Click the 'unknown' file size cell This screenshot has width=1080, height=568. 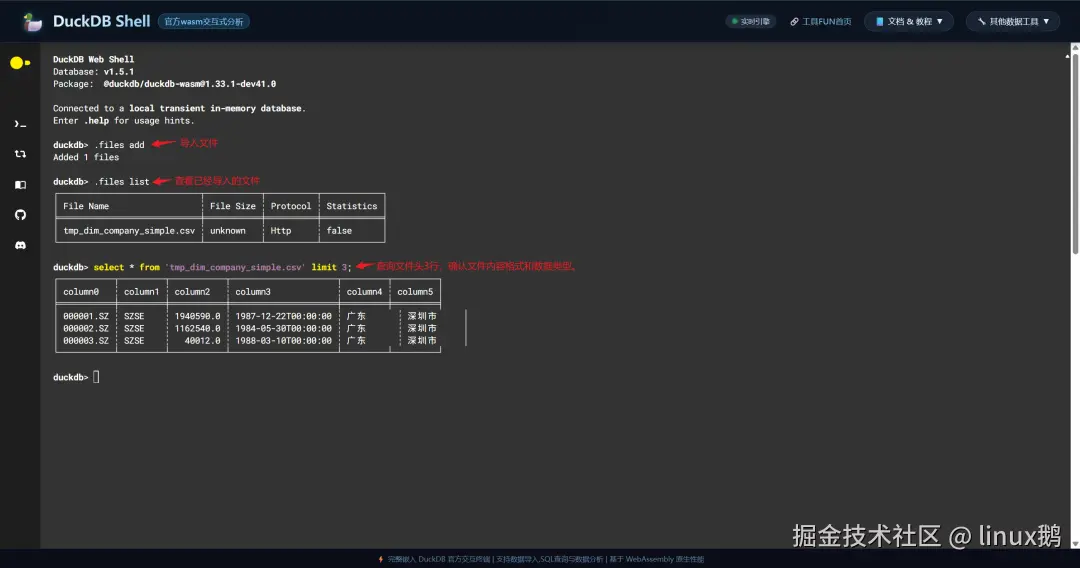coord(228,231)
